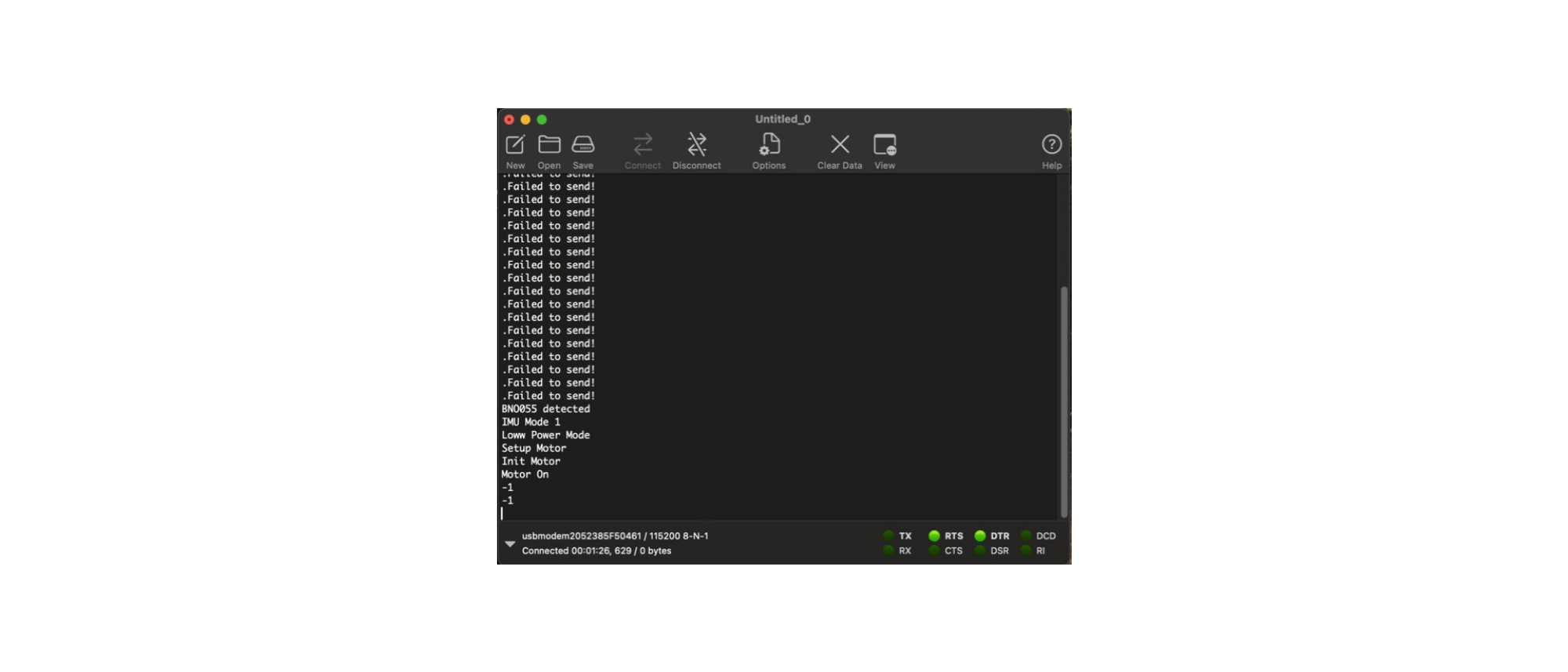1568x672 pixels.
Task: Click the Connect arrows icon
Action: coord(642,145)
